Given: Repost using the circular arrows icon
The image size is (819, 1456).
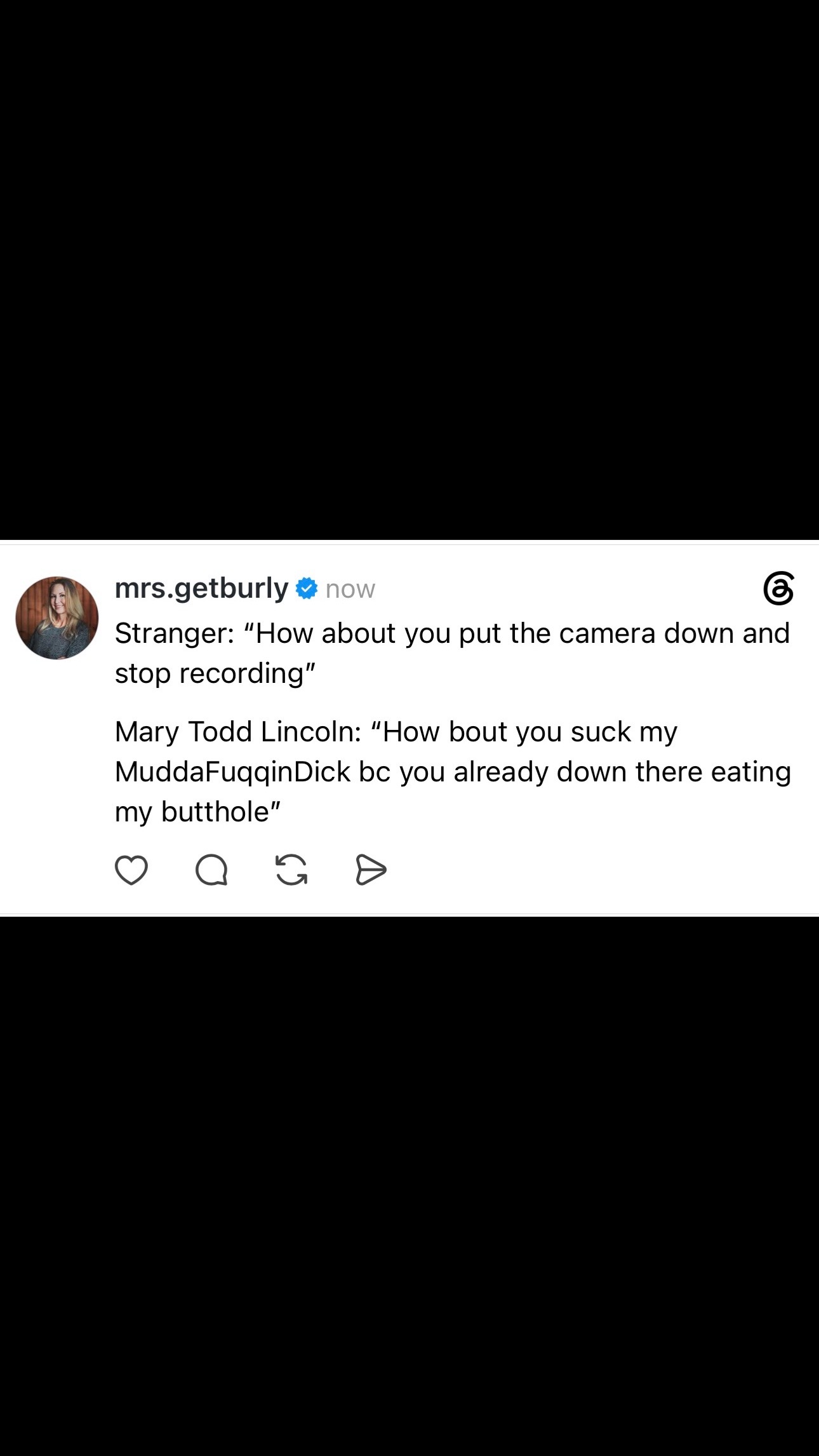Looking at the screenshot, I should tap(291, 870).
